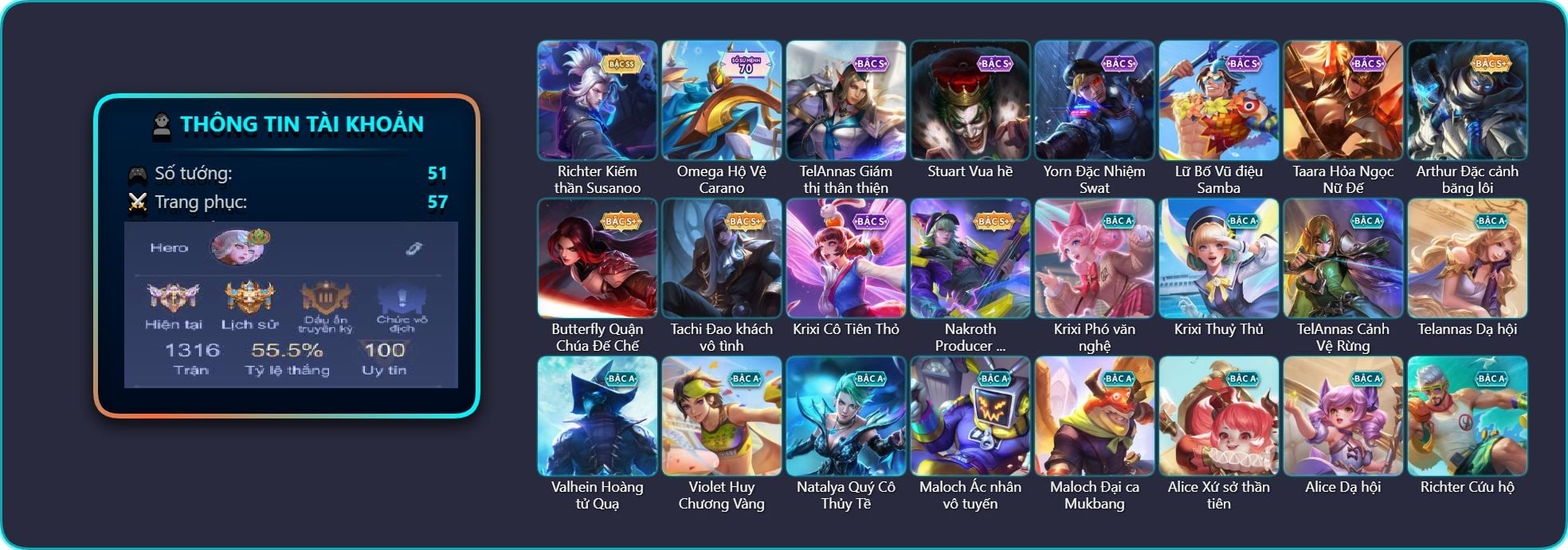Open the Nakroth Producer skin thumbnail

tap(970, 258)
